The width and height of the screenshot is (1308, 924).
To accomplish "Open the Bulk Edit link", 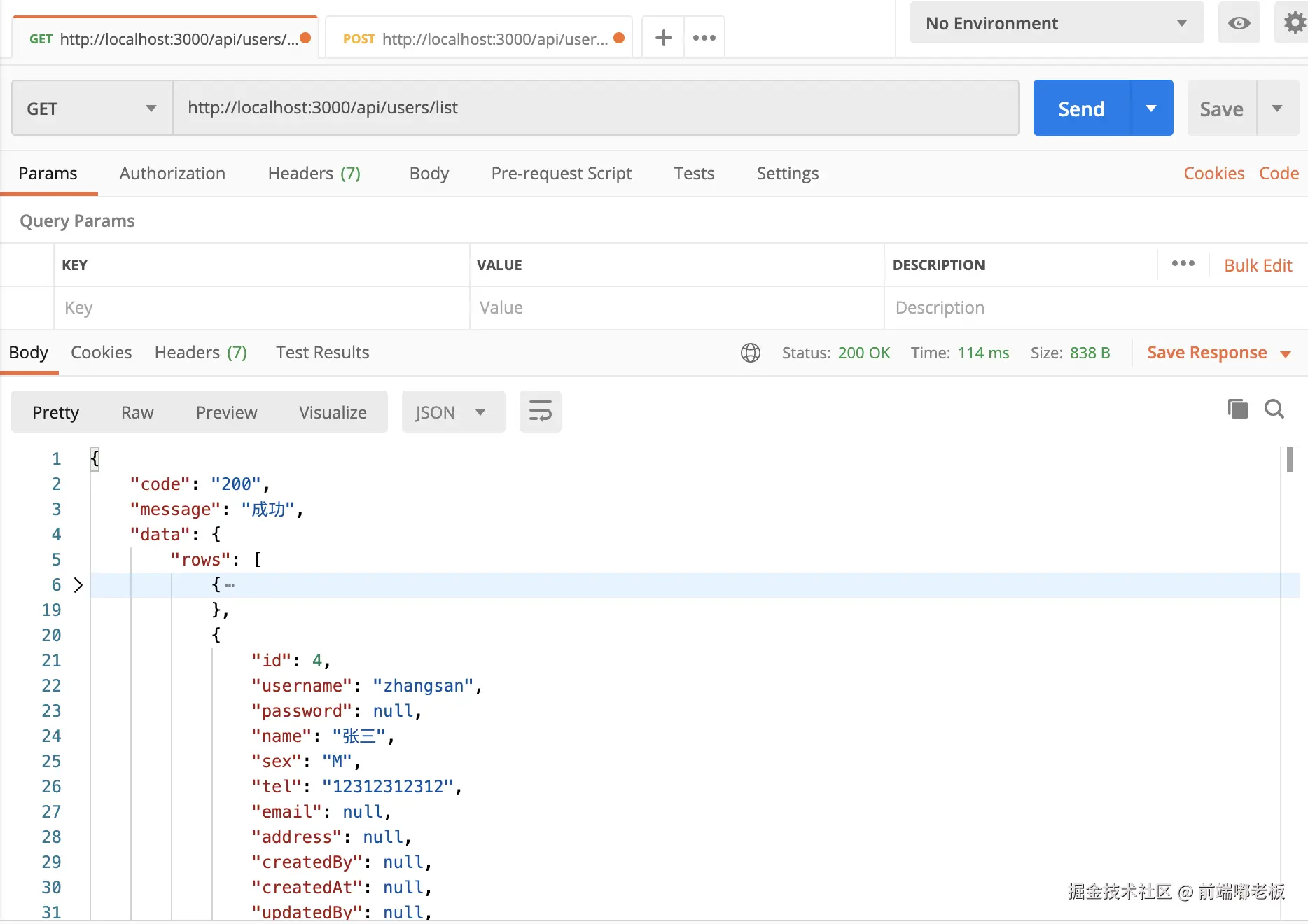I will [1258, 265].
